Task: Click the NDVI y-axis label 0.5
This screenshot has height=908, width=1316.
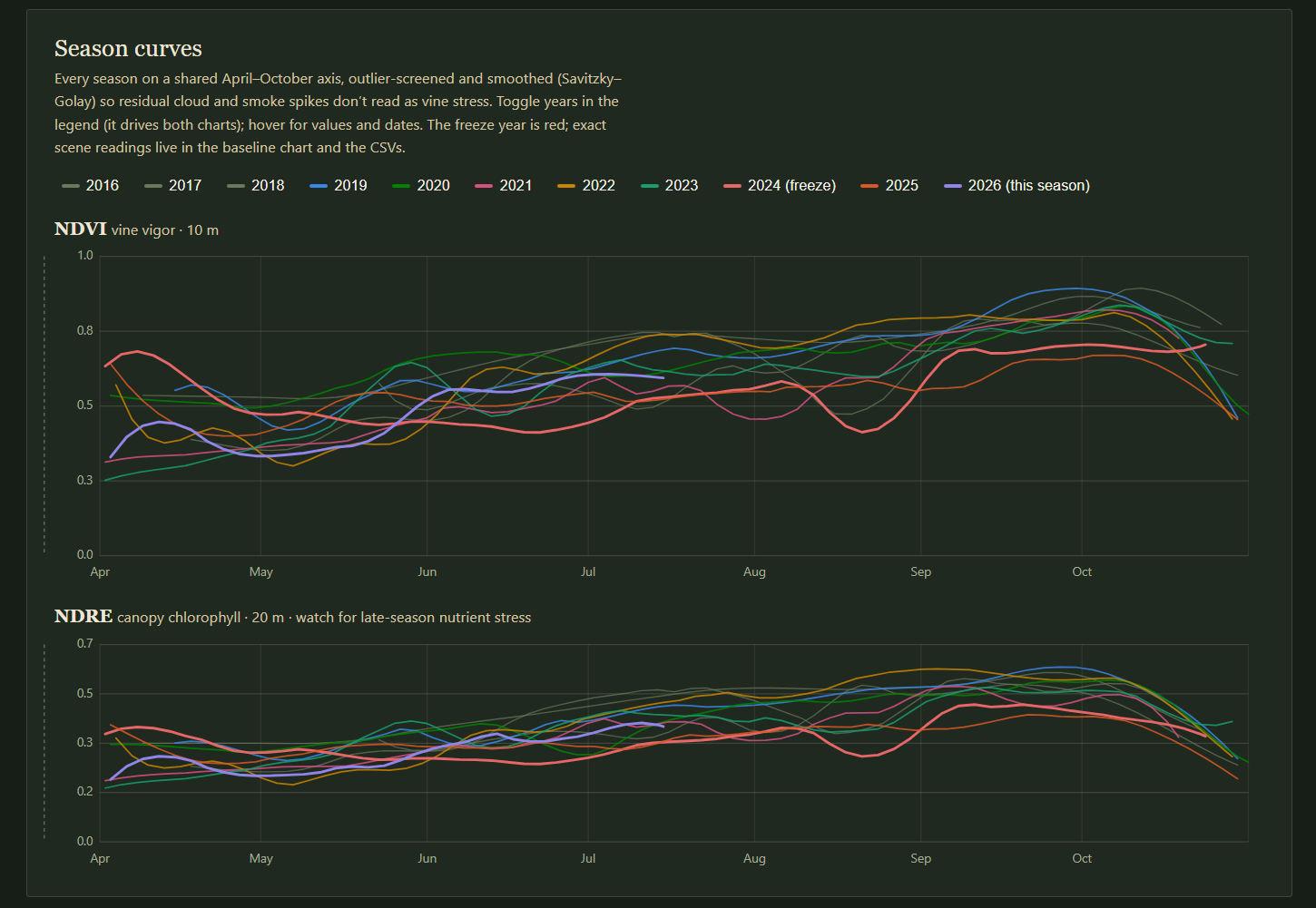Action: (x=85, y=405)
